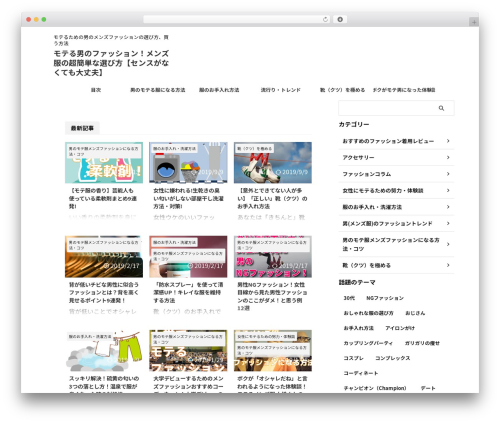Open チャンピオン（Champion） tag
This screenshot has height=423, width=500.
pyautogui.click(x=375, y=388)
